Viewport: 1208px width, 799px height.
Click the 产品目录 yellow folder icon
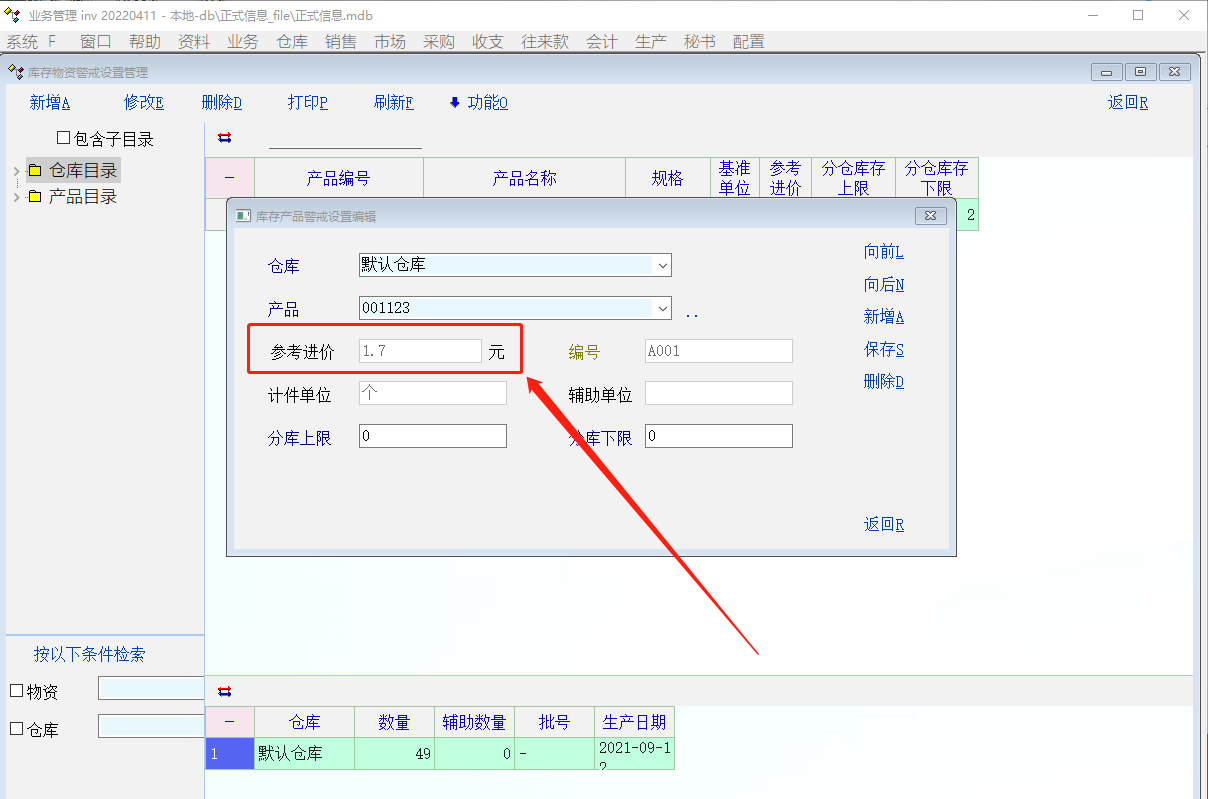(35, 197)
